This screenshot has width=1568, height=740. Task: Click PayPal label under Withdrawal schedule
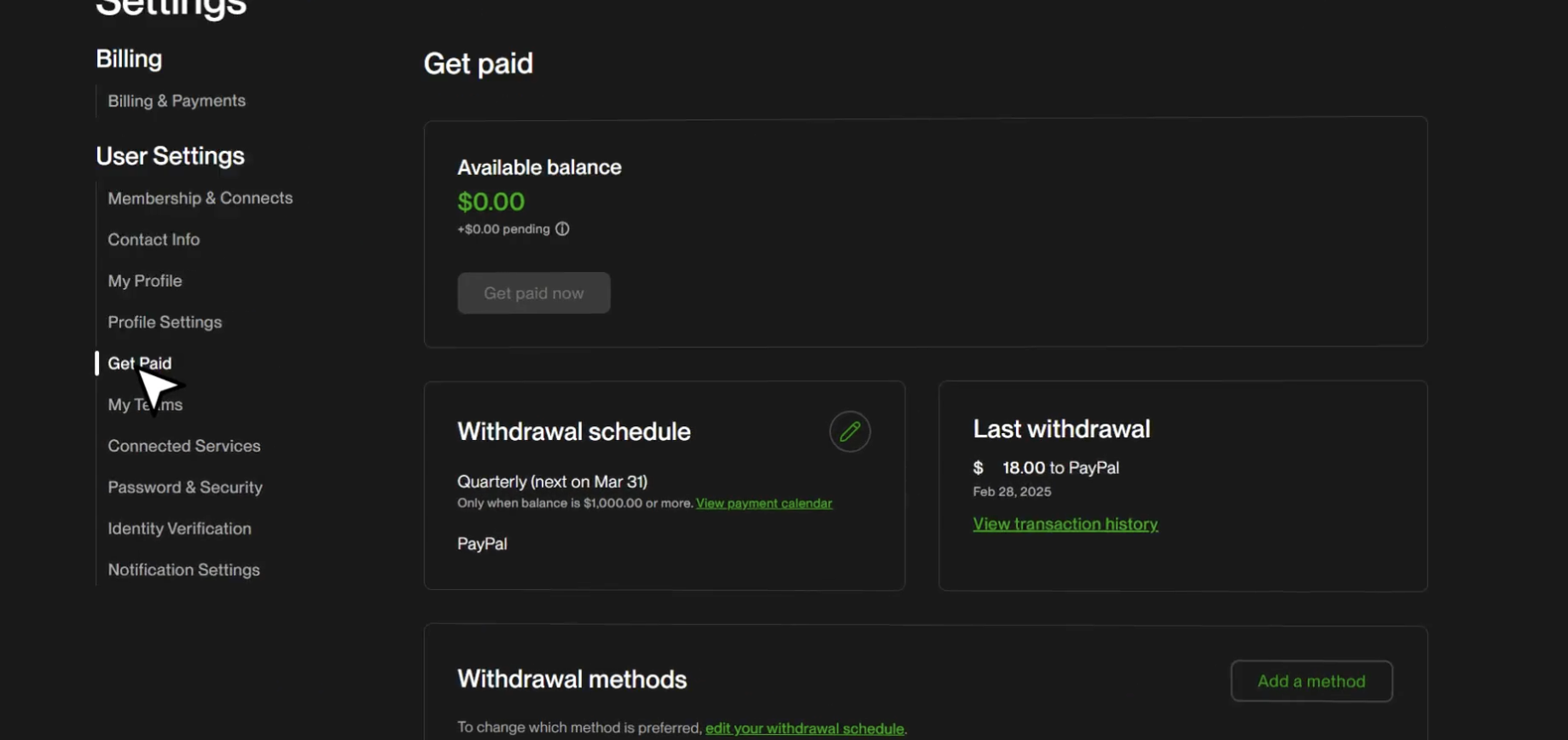tap(482, 544)
